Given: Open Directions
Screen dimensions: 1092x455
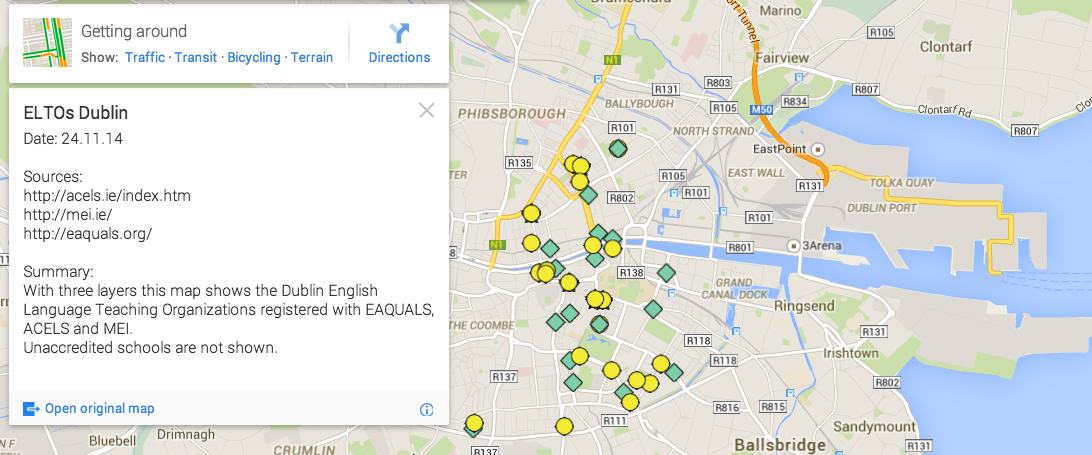Looking at the screenshot, I should pyautogui.click(x=399, y=43).
